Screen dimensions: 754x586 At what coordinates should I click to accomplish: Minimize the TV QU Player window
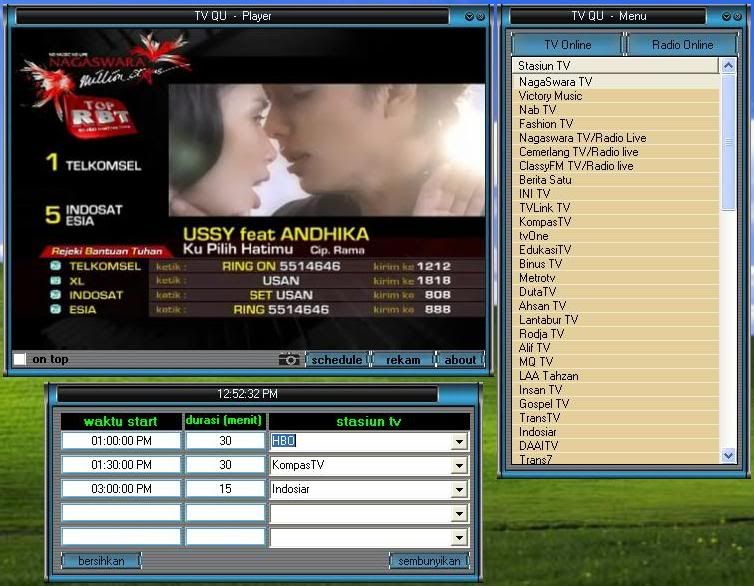(469, 16)
